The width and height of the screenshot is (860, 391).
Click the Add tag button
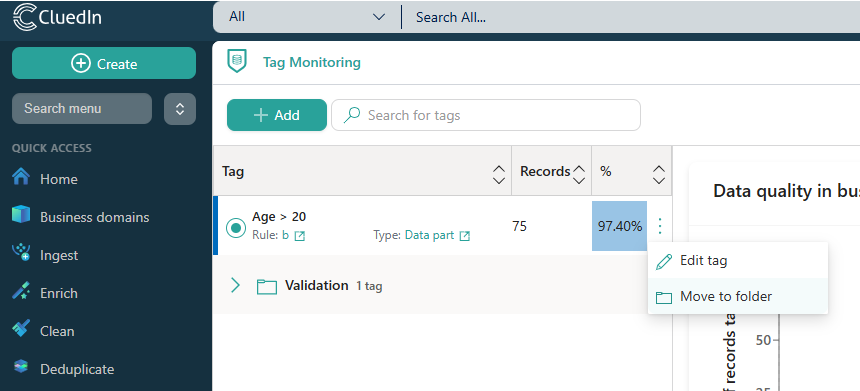277,115
